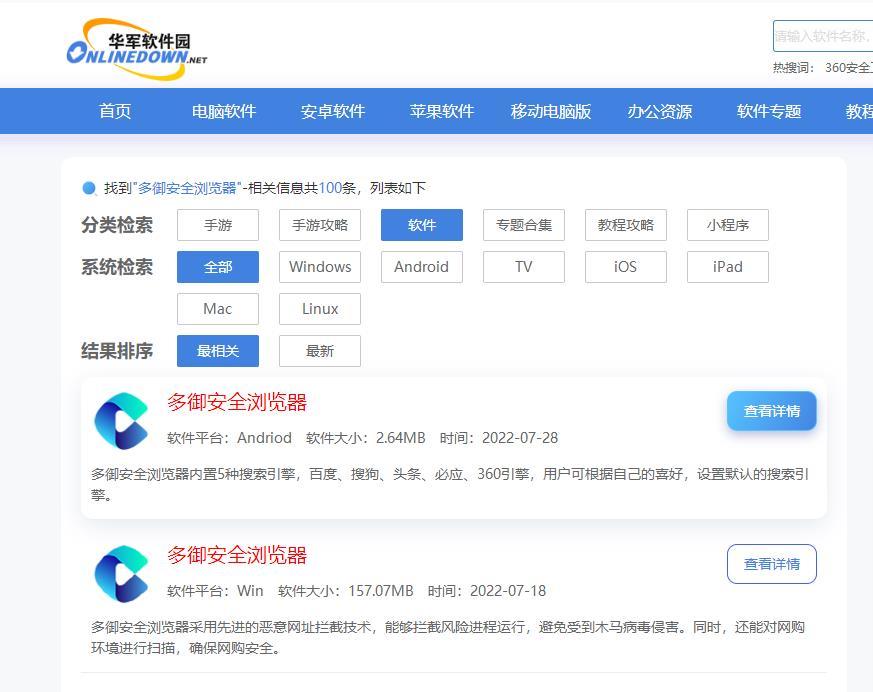The width and height of the screenshot is (873, 692).
Task: Filter results by Mac system
Action: (x=218, y=309)
